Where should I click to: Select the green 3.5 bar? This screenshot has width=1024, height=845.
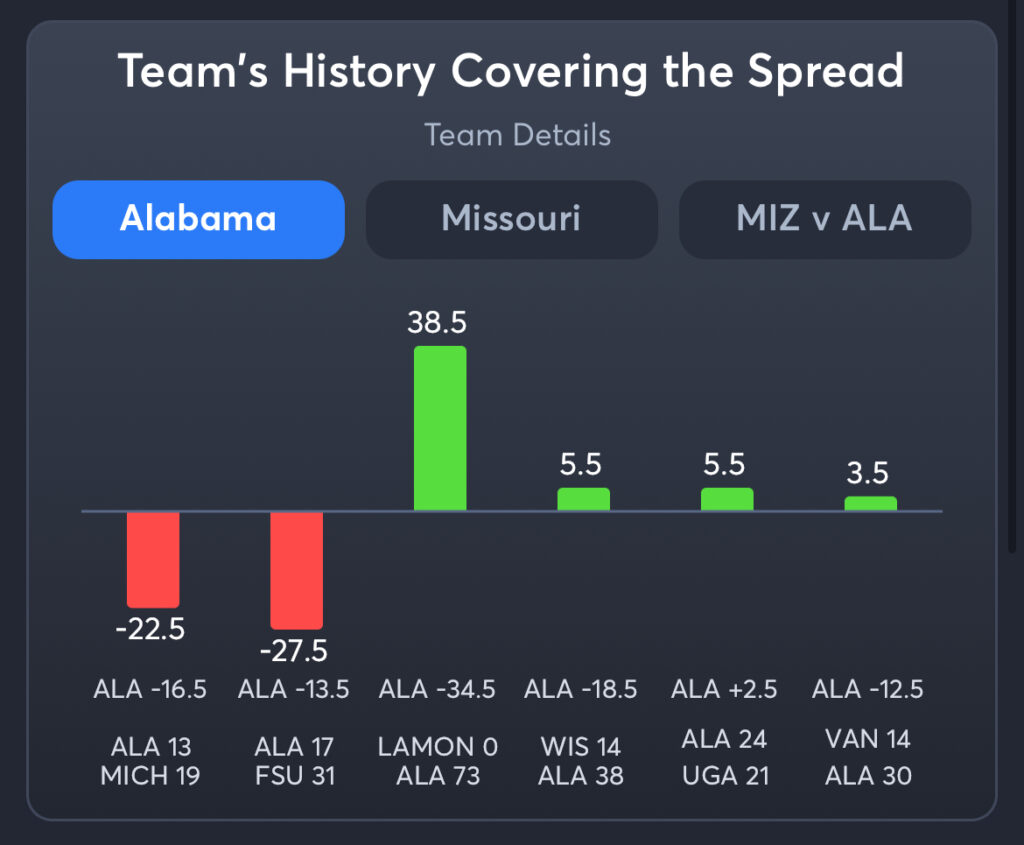[x=870, y=503]
